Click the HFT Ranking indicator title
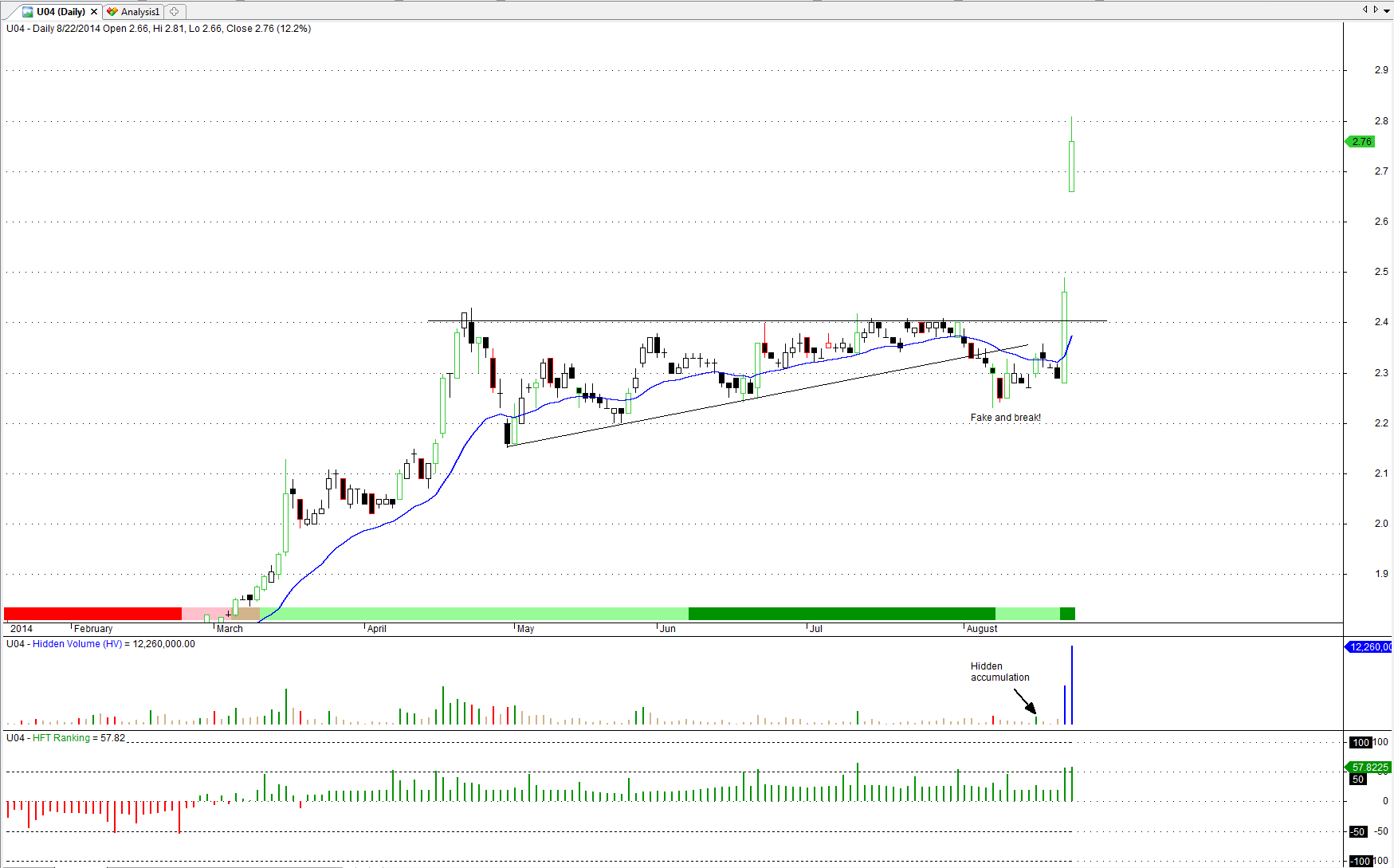Viewport: 1394px width, 868px height. [61, 738]
